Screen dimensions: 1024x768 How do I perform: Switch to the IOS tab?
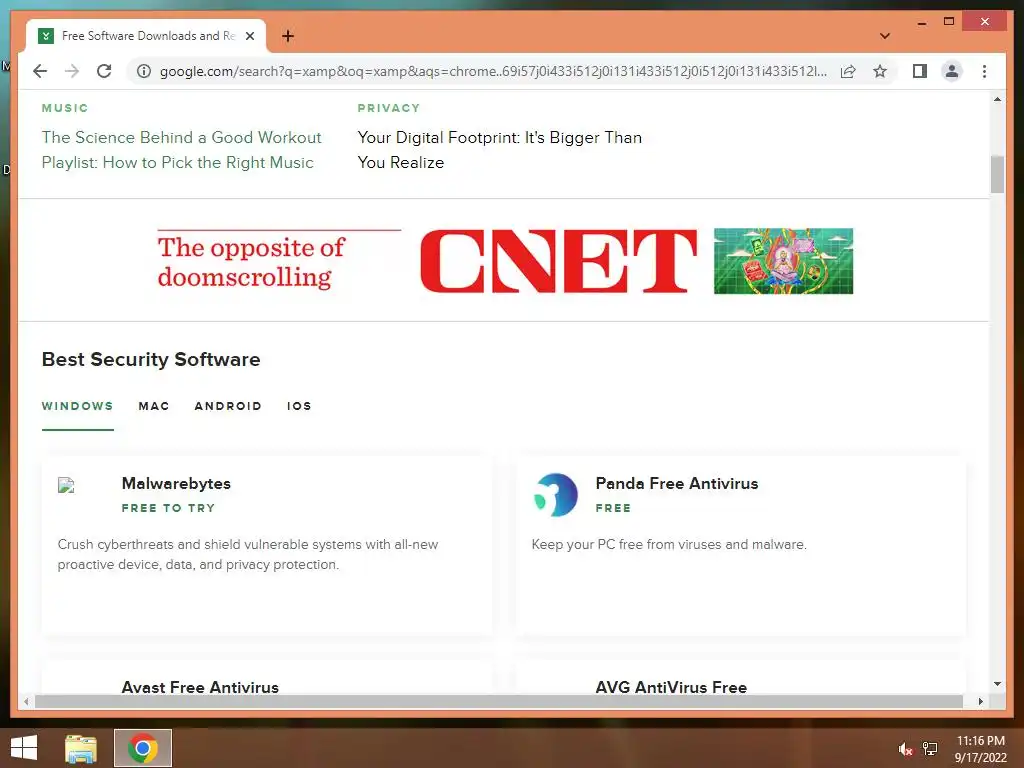tap(299, 406)
